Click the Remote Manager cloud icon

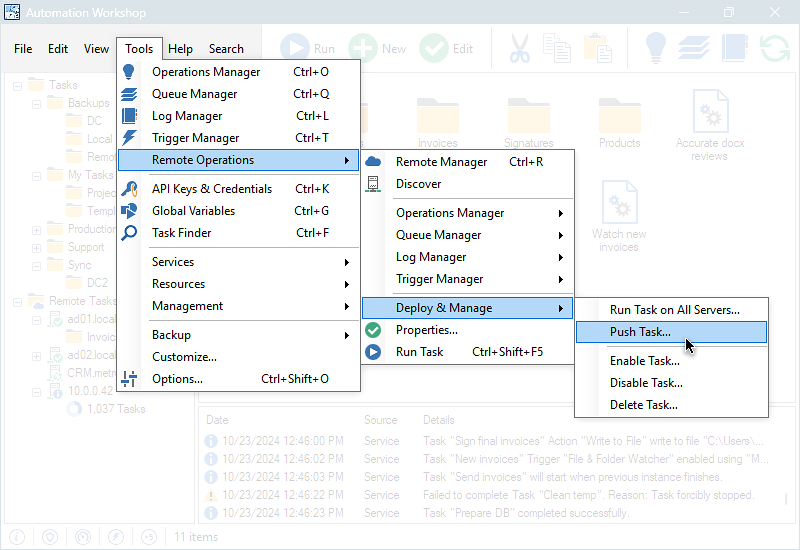point(373,162)
